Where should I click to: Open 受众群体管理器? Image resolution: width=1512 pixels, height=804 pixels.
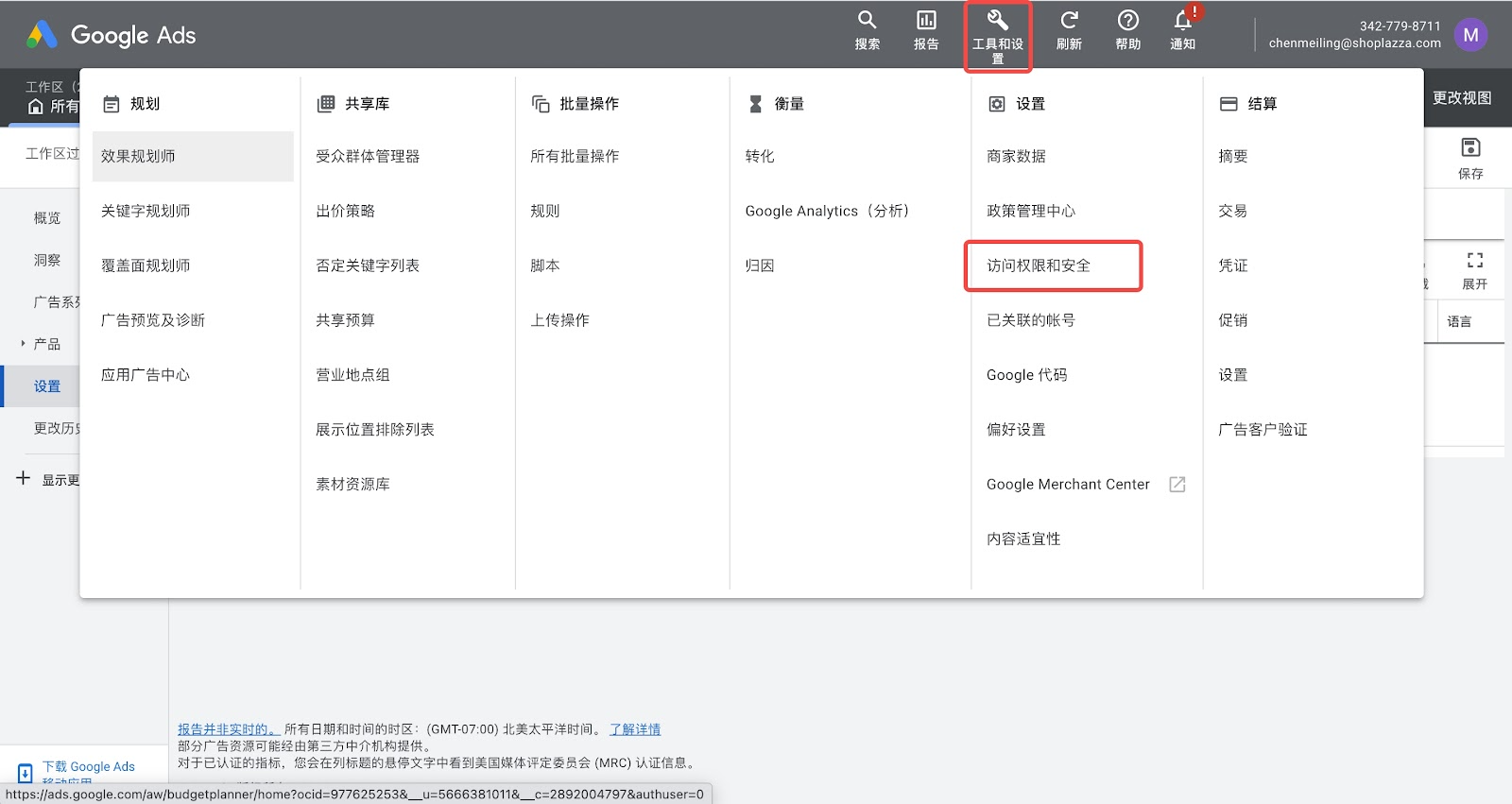(x=368, y=156)
